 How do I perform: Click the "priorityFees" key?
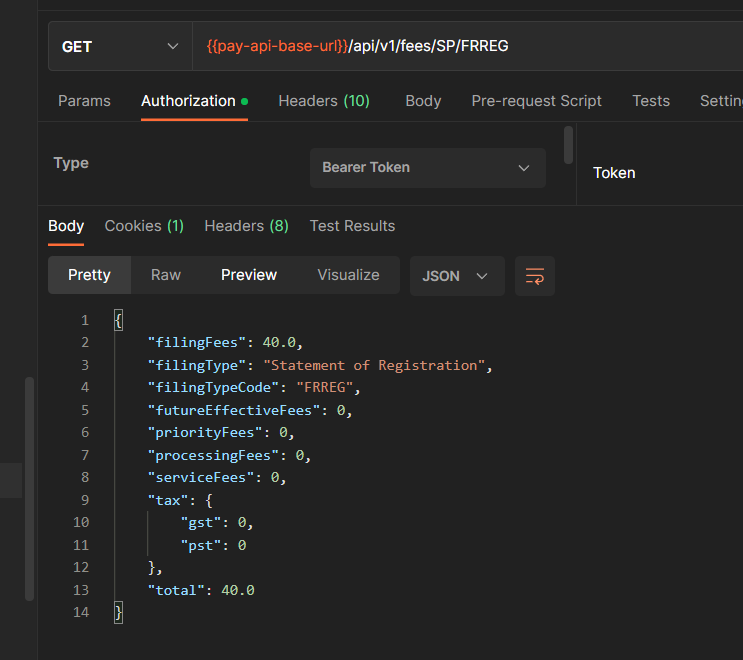(205, 433)
